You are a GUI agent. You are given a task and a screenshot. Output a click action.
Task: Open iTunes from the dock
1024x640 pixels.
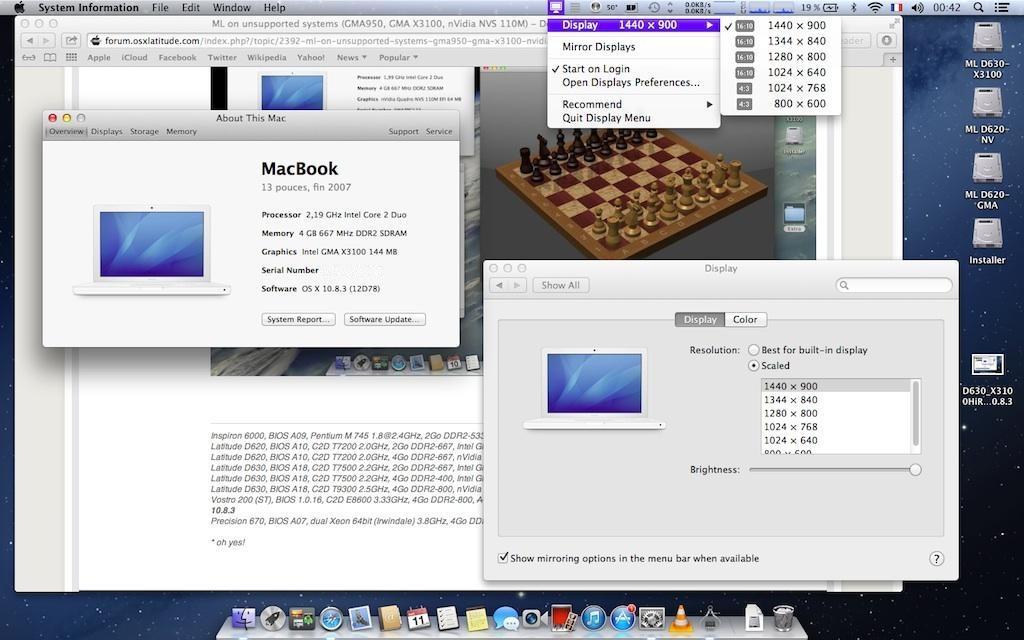(594, 619)
